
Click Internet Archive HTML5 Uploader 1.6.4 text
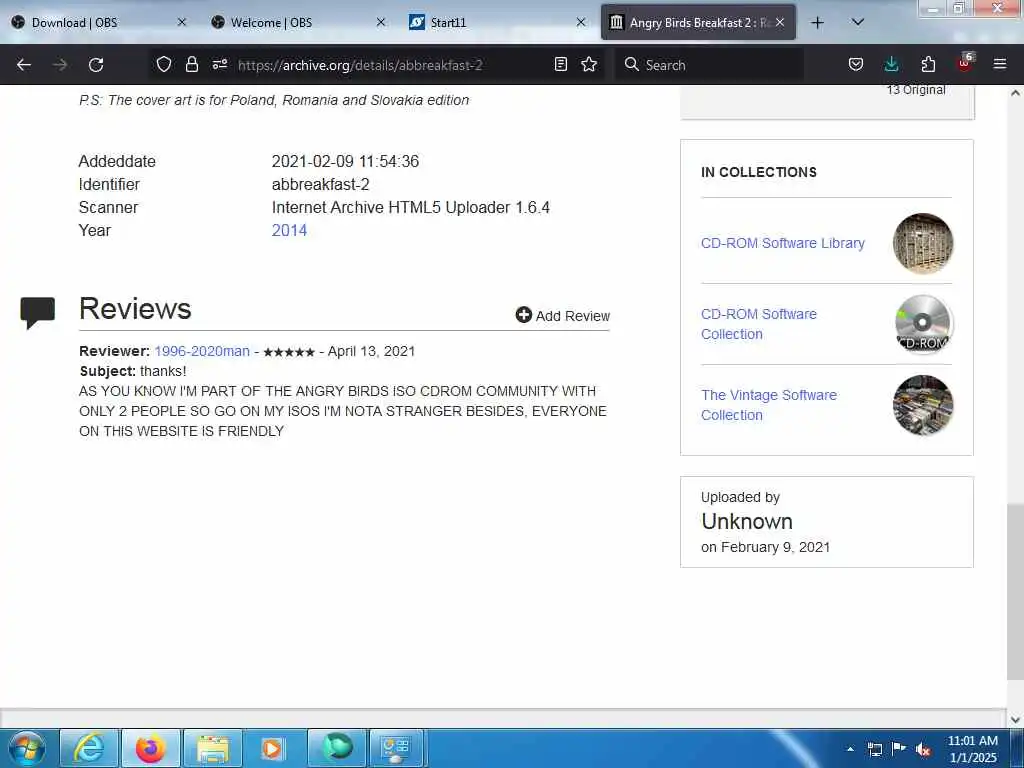coord(410,208)
